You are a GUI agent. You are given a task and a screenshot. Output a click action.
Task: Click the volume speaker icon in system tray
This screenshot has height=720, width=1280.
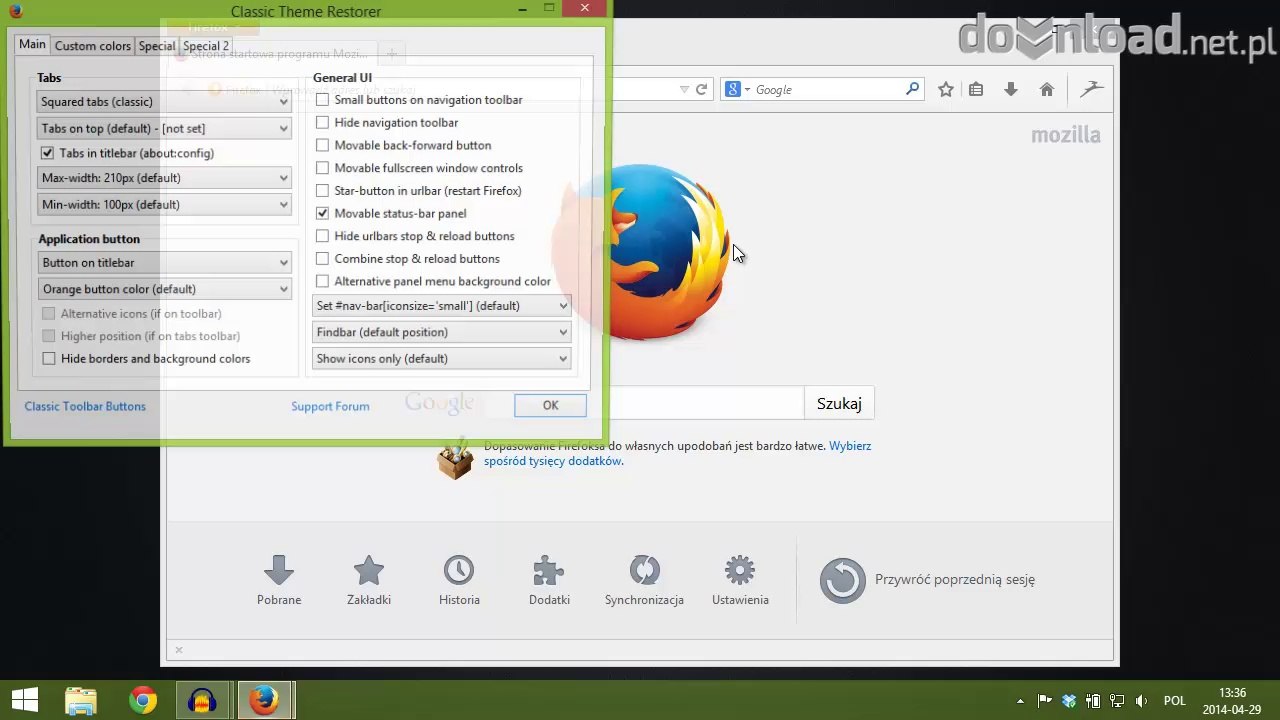[x=1142, y=701]
